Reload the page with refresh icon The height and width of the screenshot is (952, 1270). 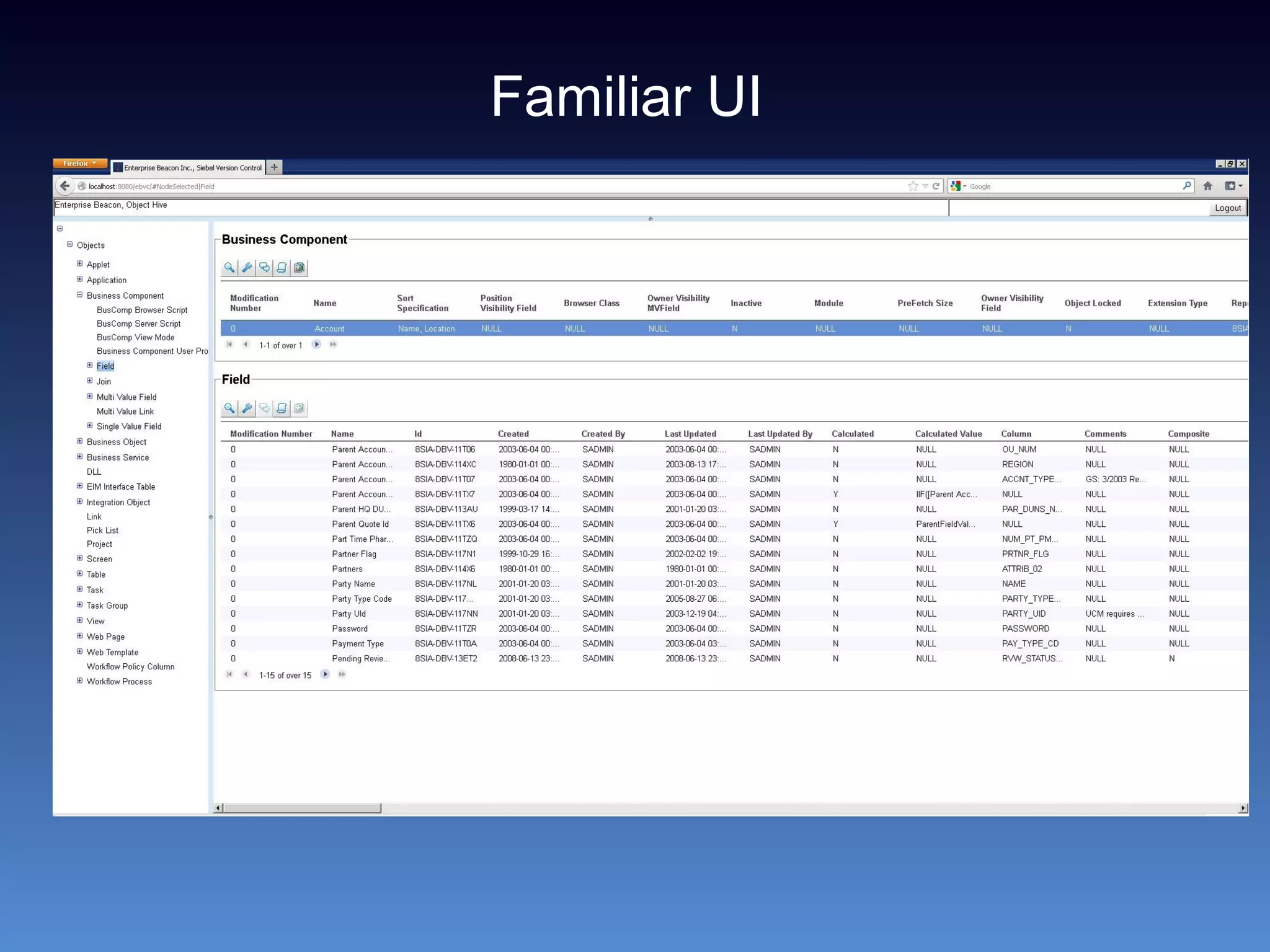pyautogui.click(x=936, y=186)
